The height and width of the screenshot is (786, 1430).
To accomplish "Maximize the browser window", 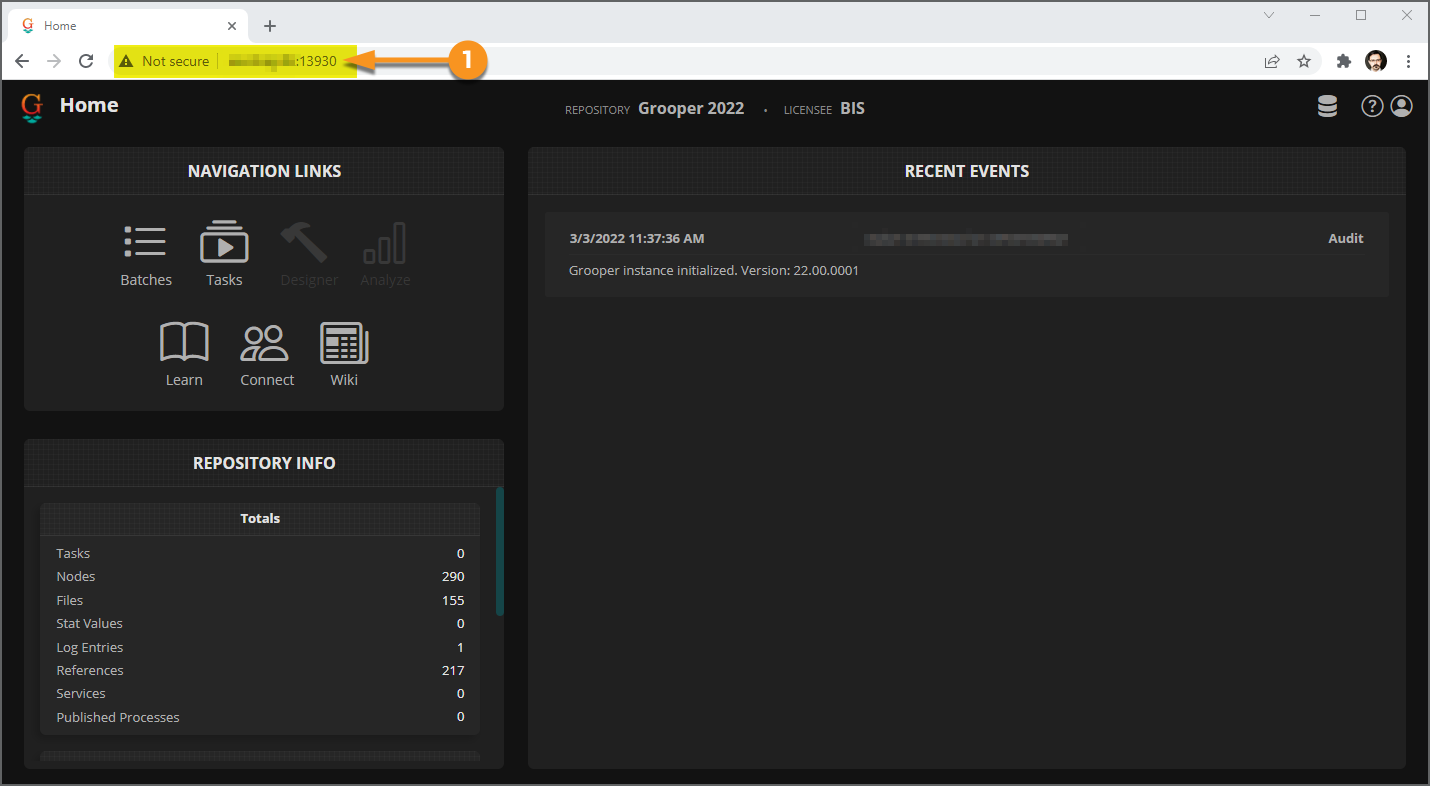I will (x=1361, y=15).
